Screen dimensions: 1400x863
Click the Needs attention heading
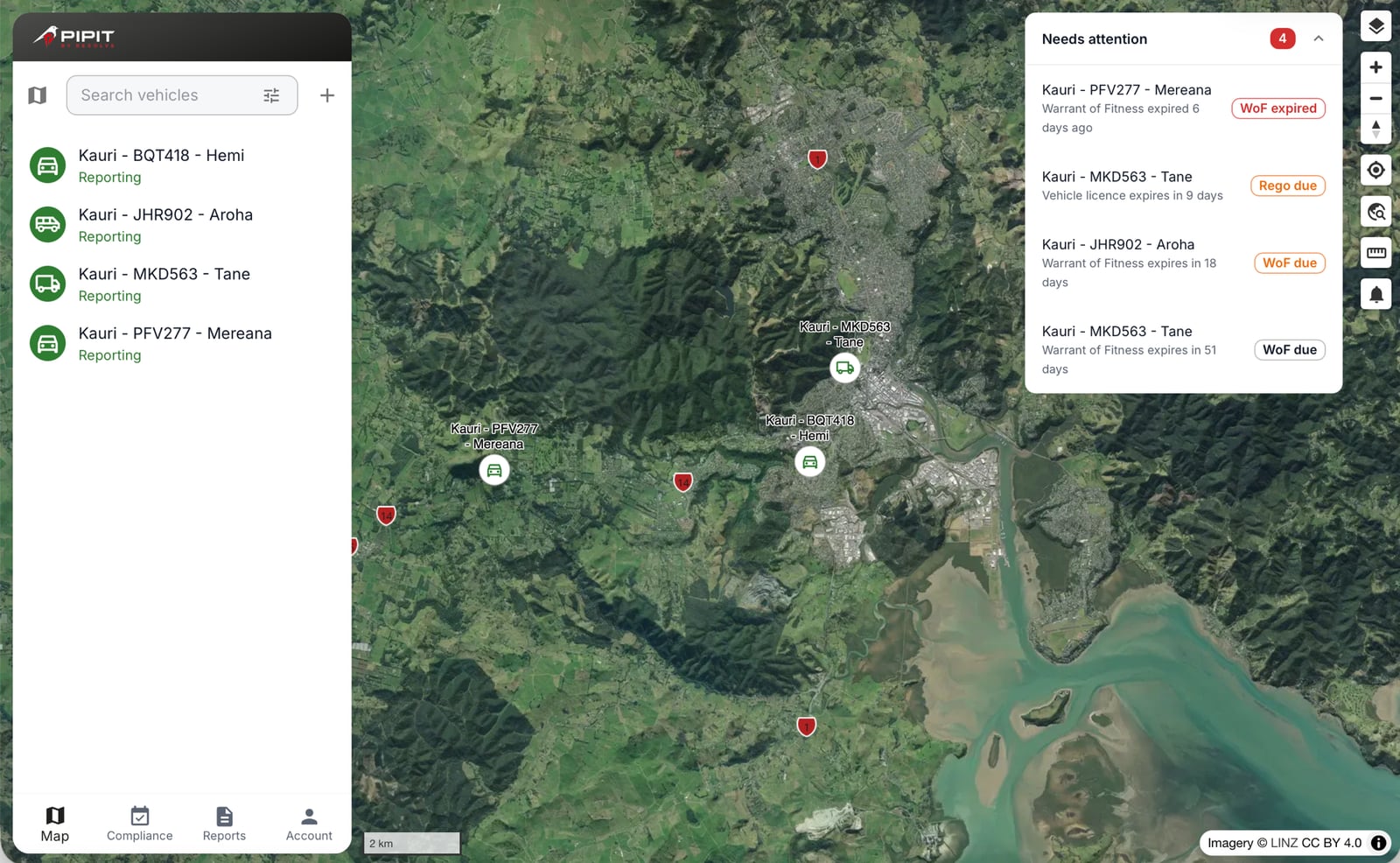(x=1094, y=39)
